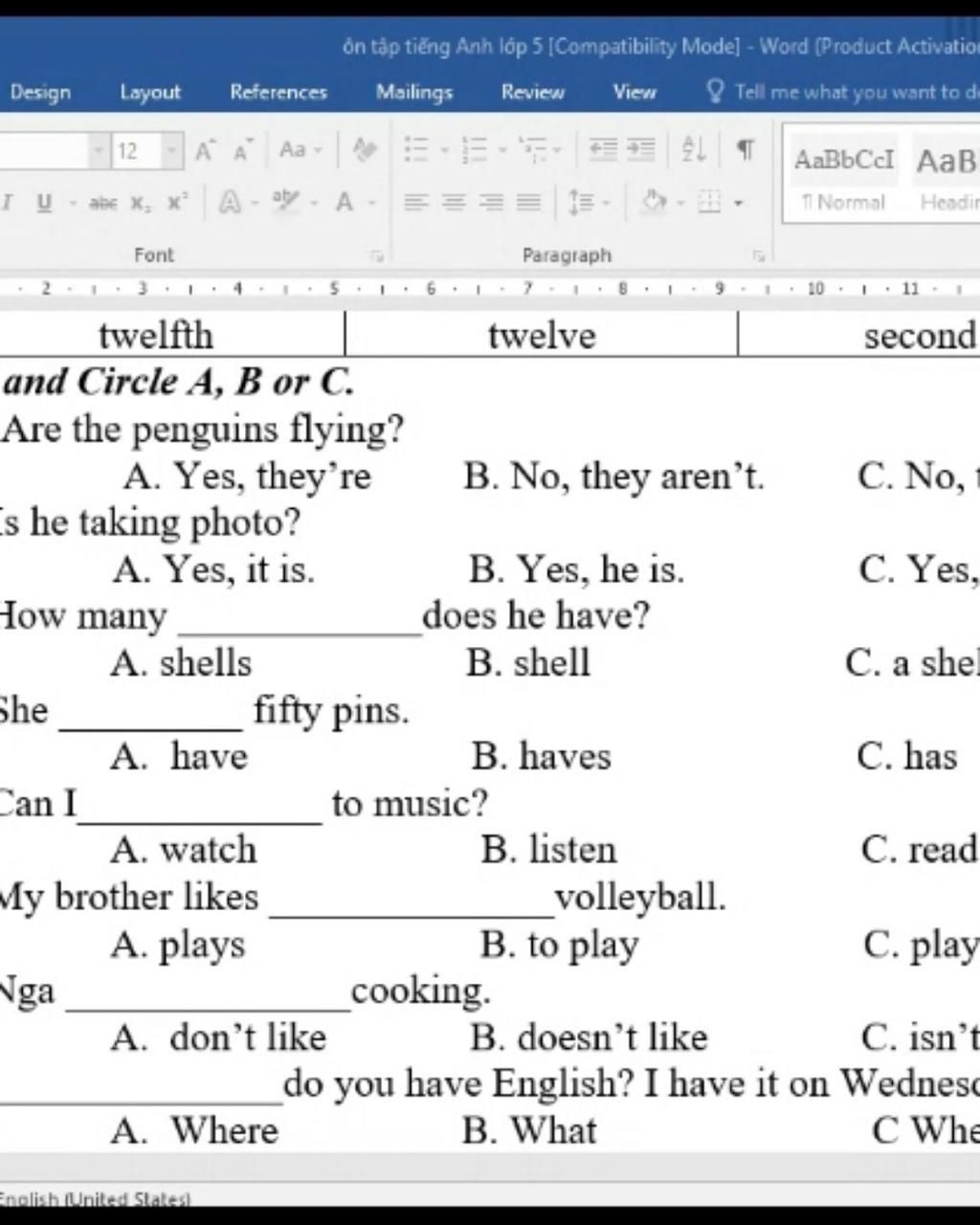Click the Grow Font icon
This screenshot has width=980, height=1225.
click(205, 150)
